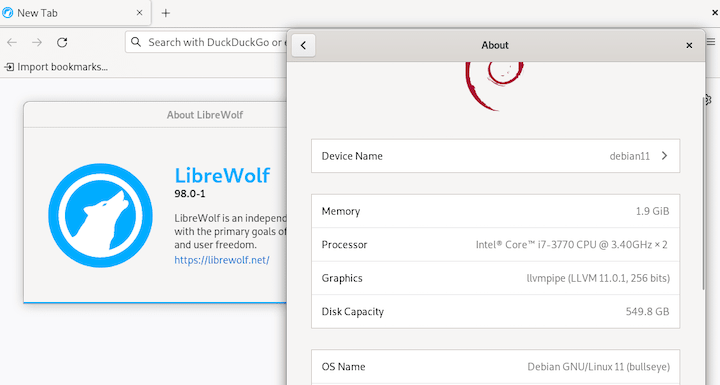Click the Debian GNU/Linux 11 (bullseye) value
Screen dimensions: 720x385
[598, 367]
